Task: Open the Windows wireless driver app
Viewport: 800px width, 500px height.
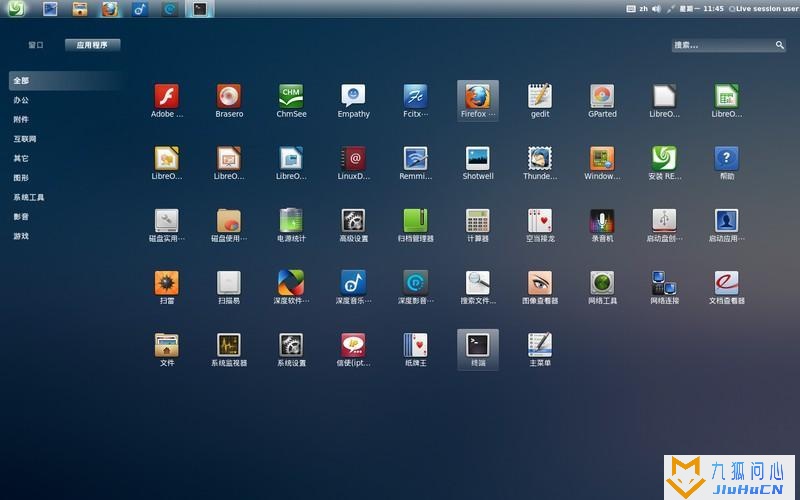Action: [x=603, y=163]
